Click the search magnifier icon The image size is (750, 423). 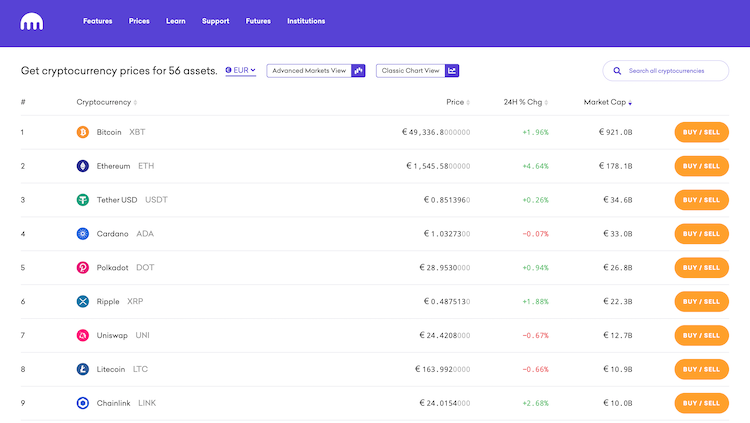point(617,71)
